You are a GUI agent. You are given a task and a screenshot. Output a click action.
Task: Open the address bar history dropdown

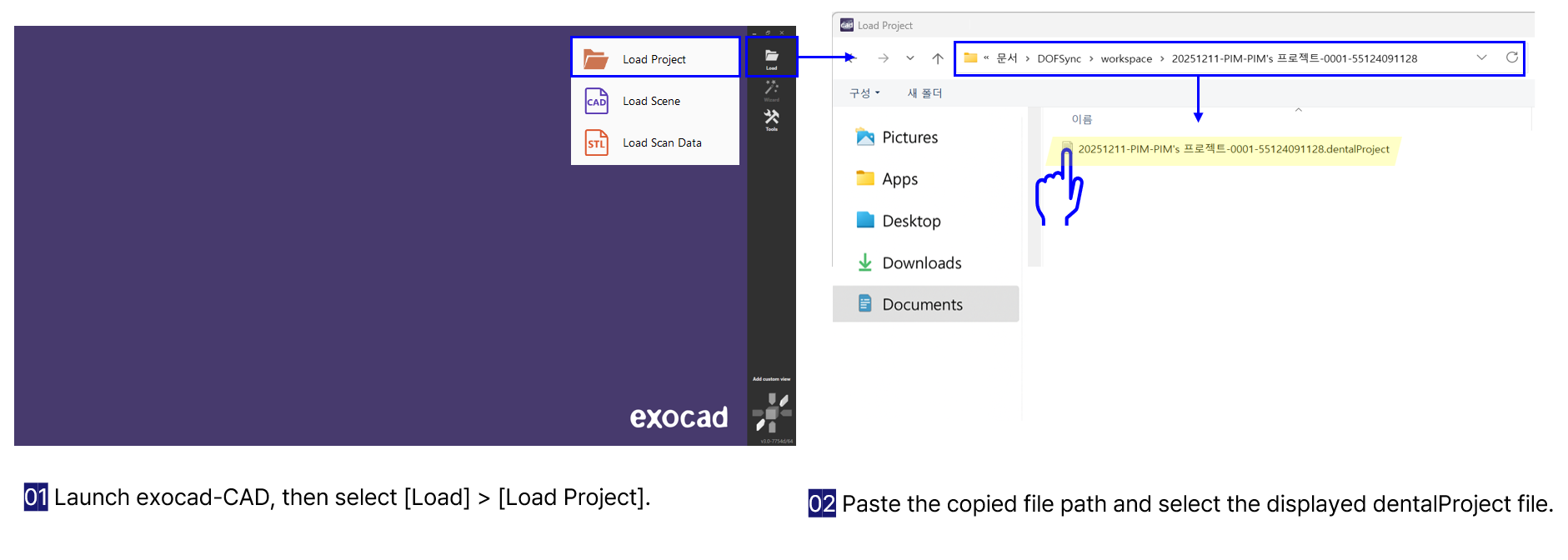(x=1481, y=57)
